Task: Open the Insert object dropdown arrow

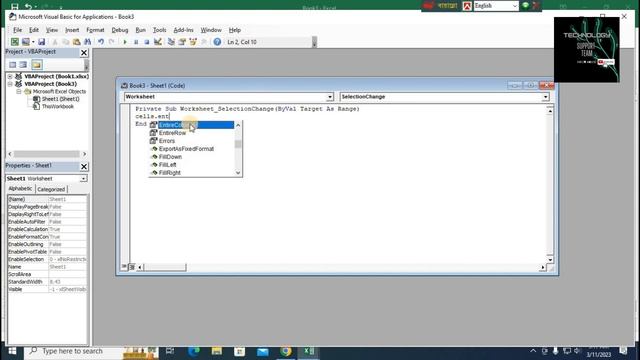Action: pos(33,42)
